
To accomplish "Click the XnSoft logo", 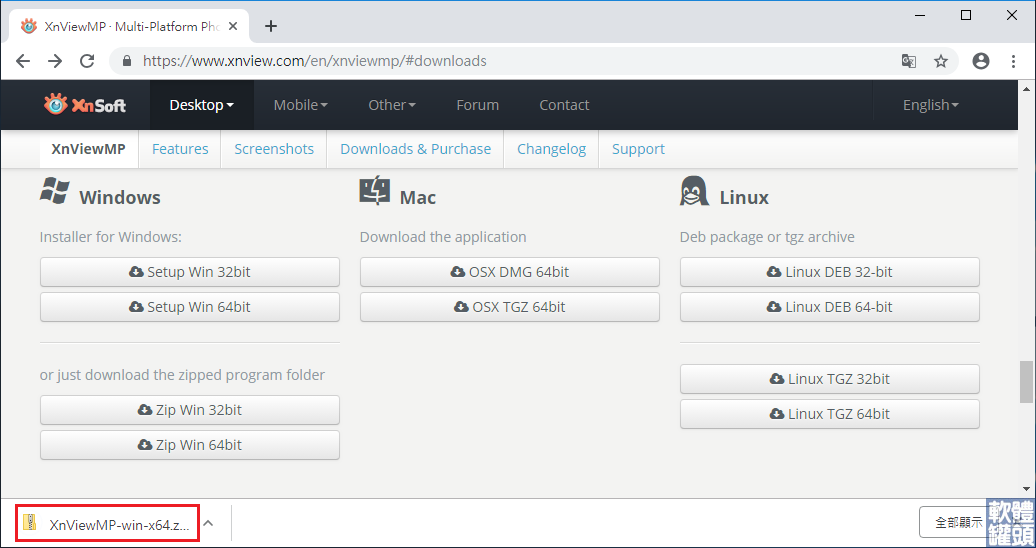I will point(85,104).
